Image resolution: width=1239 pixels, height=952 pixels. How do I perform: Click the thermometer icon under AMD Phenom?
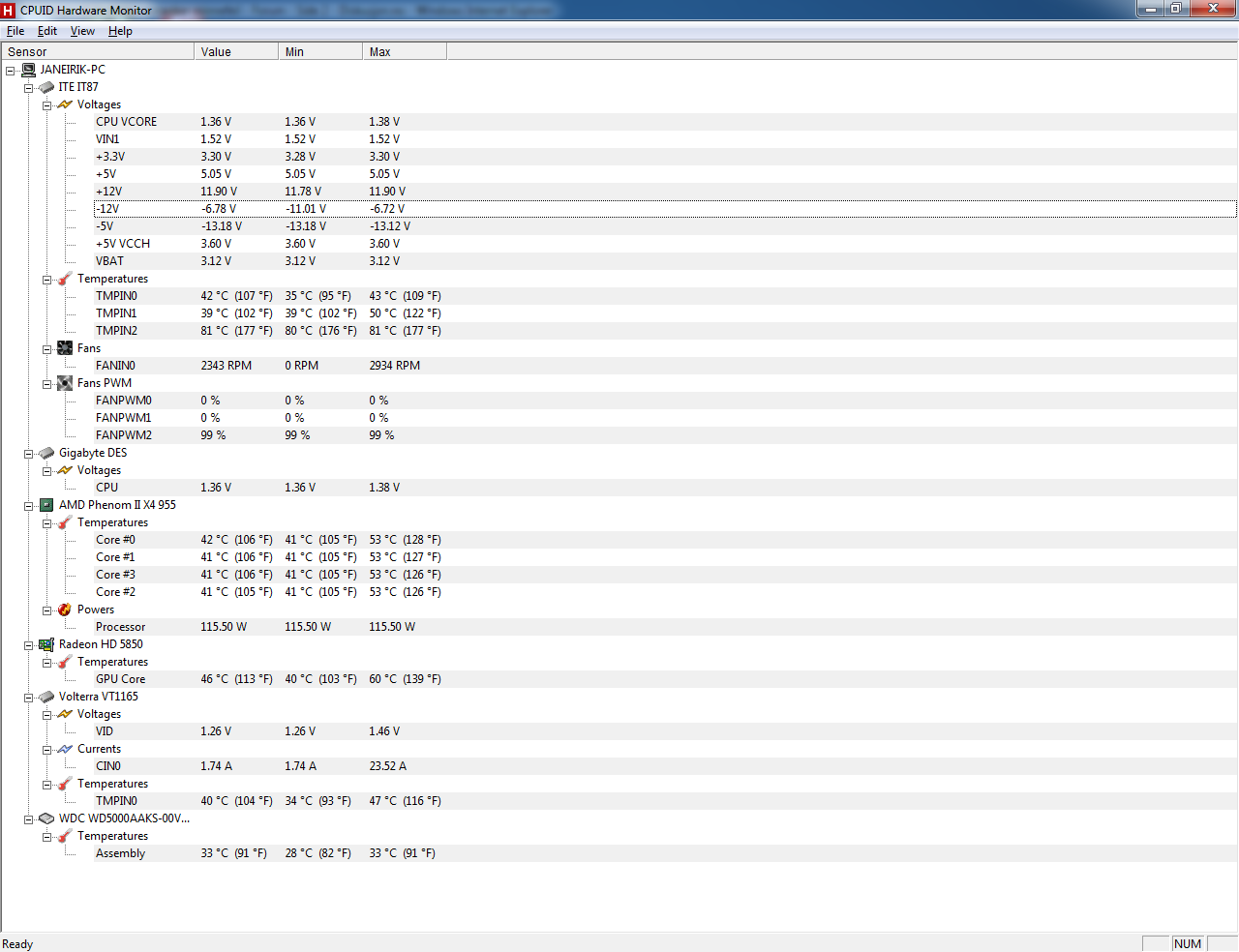[65, 522]
